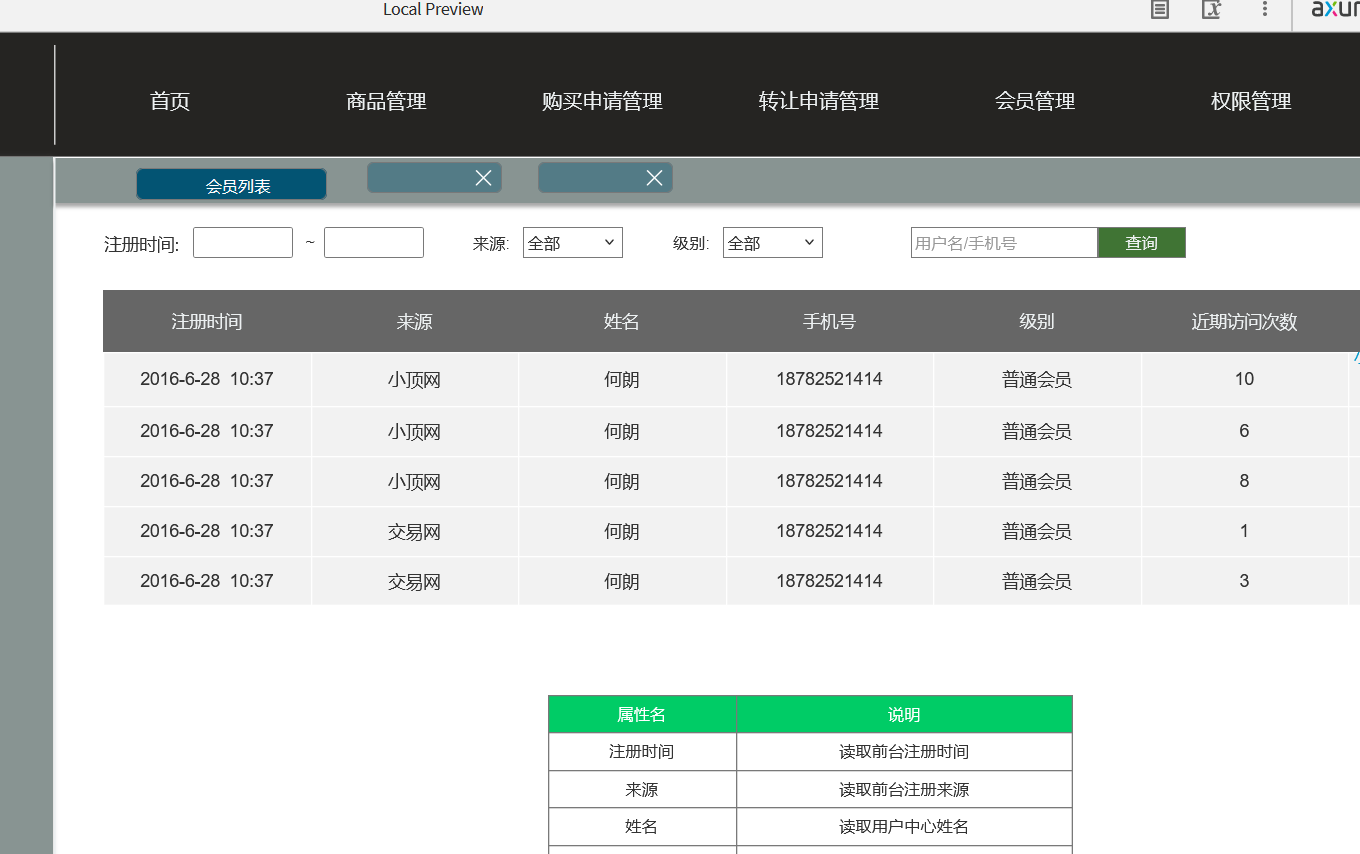Click the 姓名 column header in the member table
The width and height of the screenshot is (1360, 854).
click(x=622, y=321)
